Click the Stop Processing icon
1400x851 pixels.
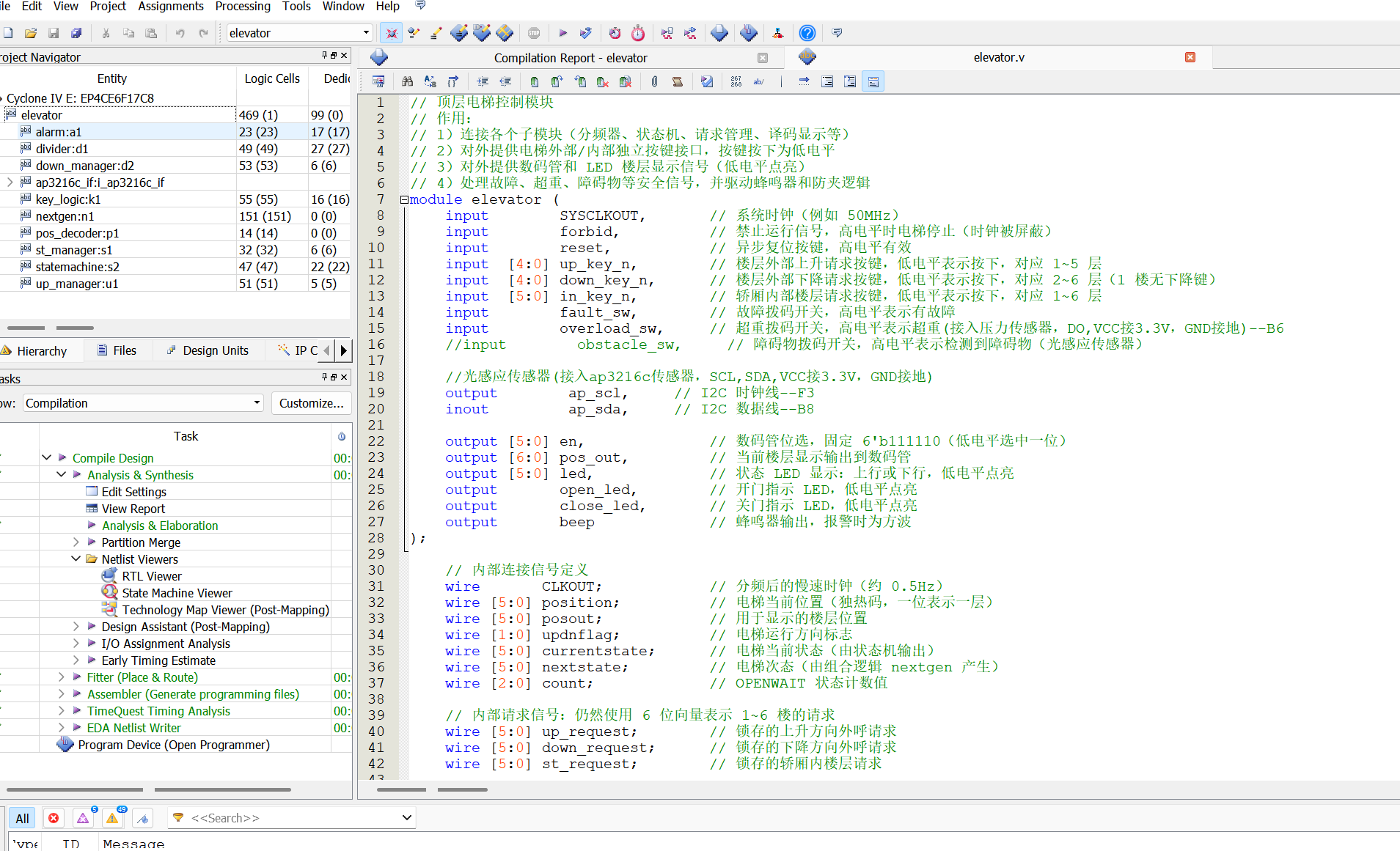tap(534, 33)
